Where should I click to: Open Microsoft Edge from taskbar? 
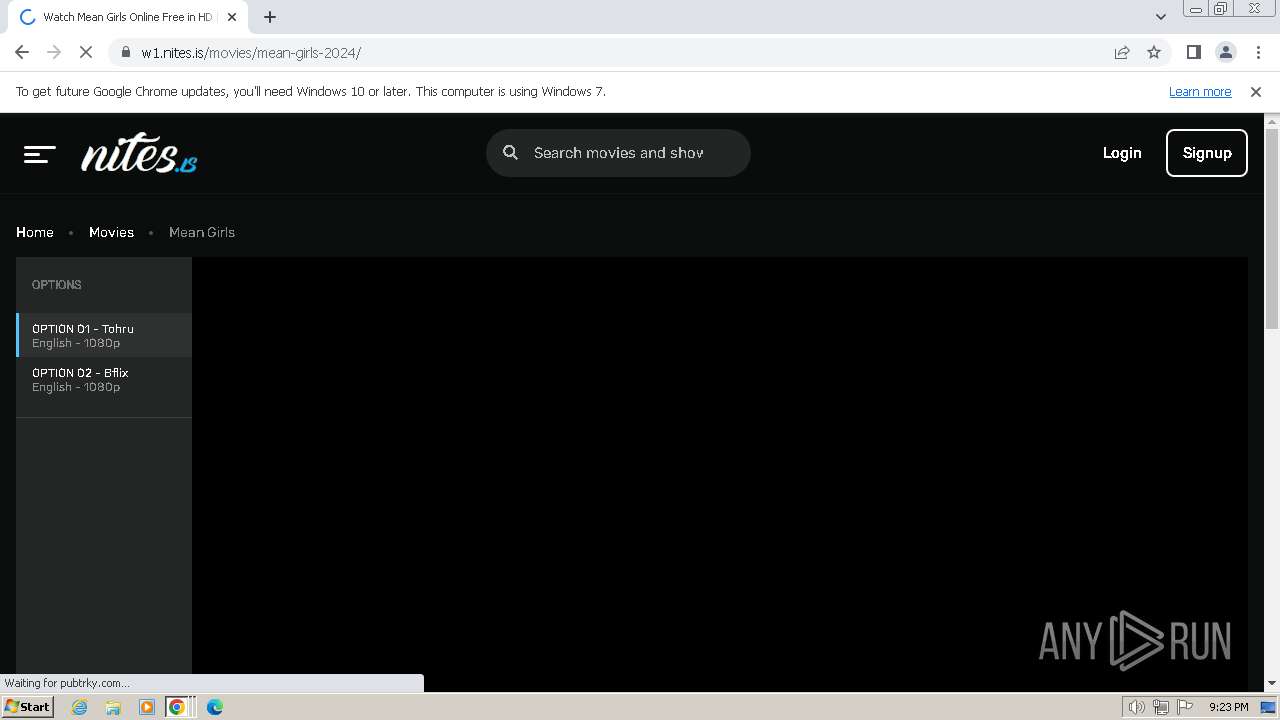(x=215, y=707)
